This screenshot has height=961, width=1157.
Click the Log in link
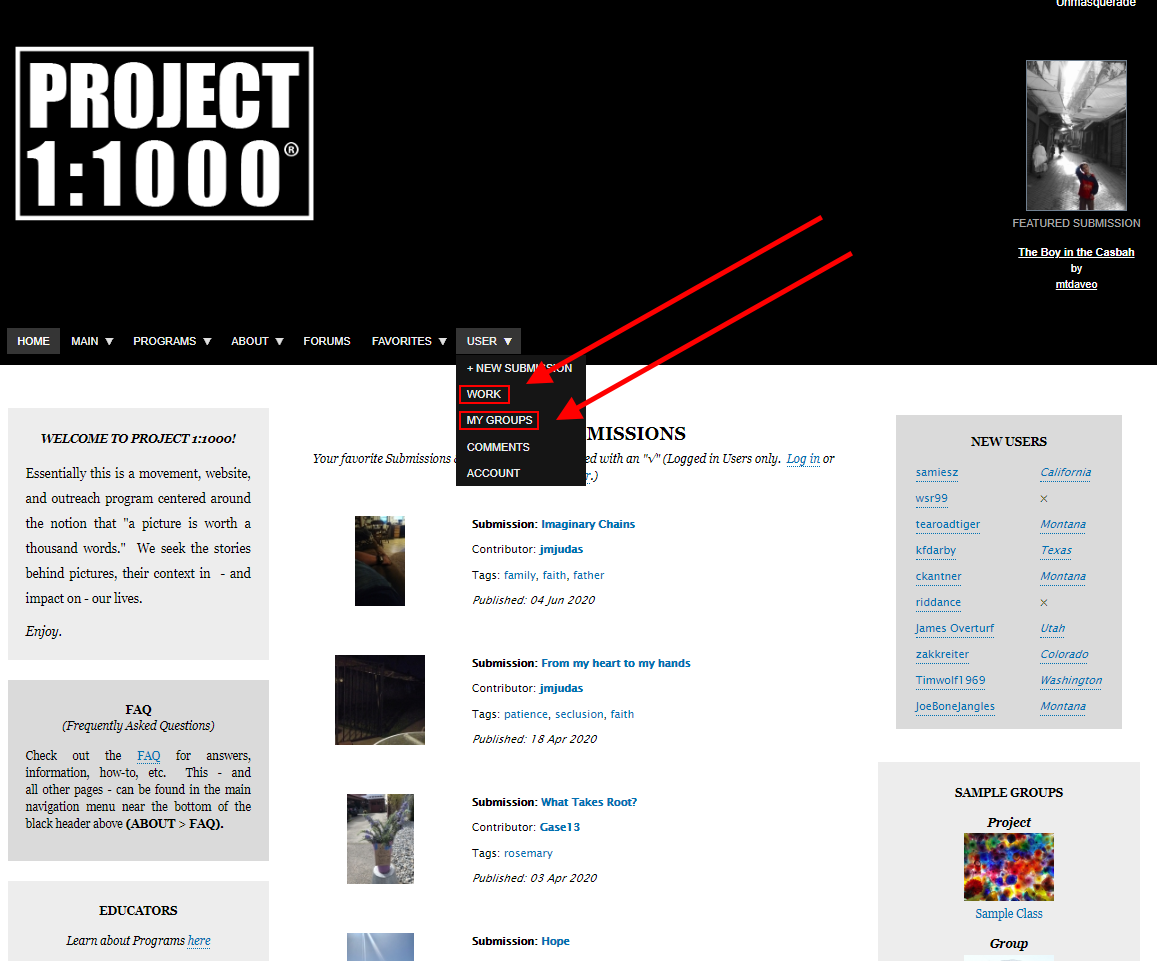[x=803, y=458]
